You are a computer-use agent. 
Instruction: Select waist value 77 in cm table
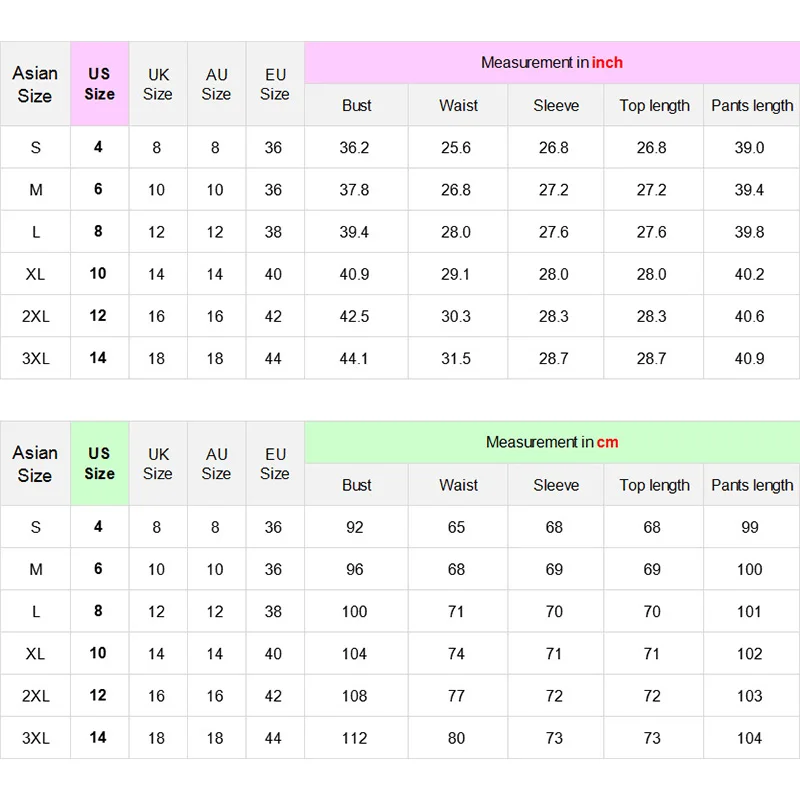click(456, 696)
